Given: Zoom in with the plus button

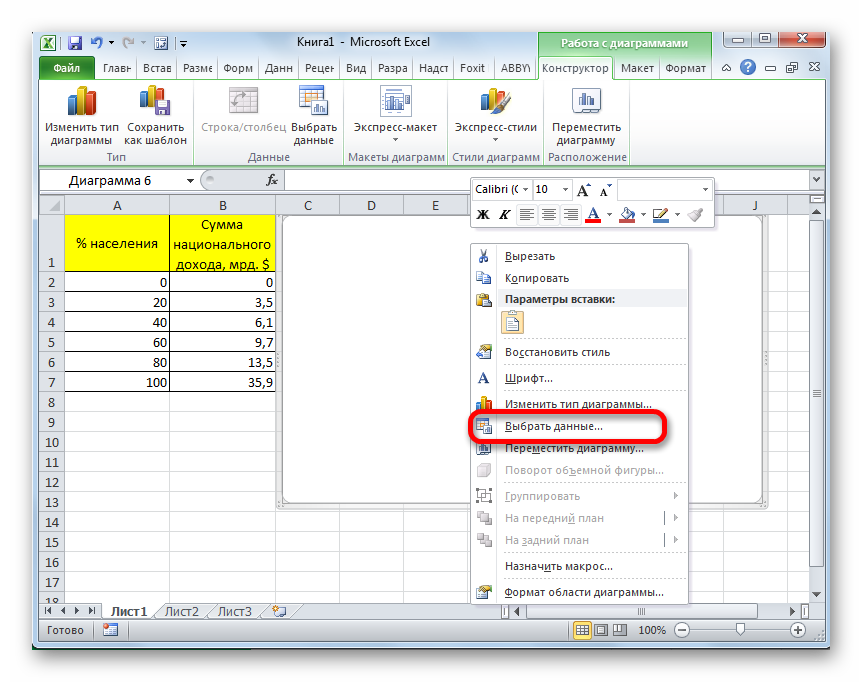Looking at the screenshot, I should (798, 630).
